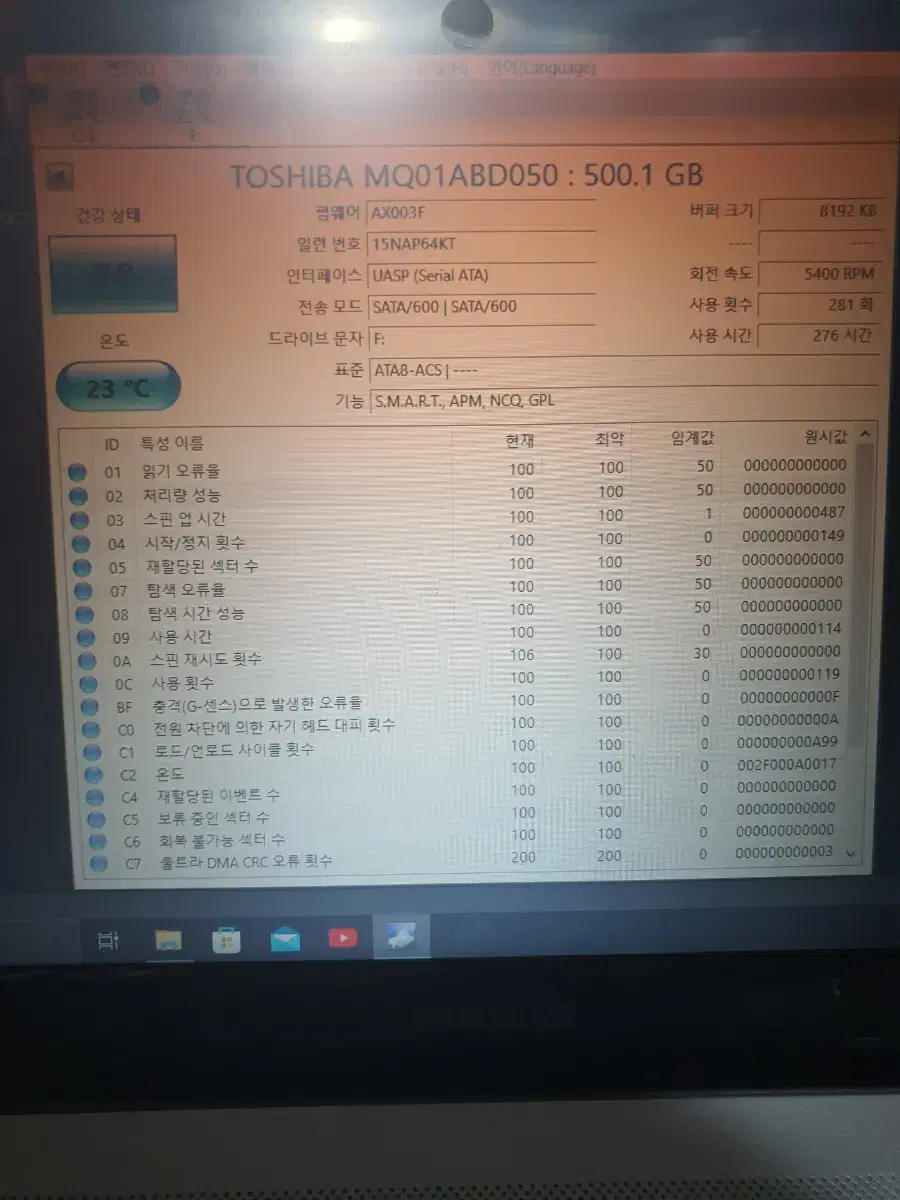Click the 인터페이스 field showing UASP (Serial ATA)

[482, 275]
